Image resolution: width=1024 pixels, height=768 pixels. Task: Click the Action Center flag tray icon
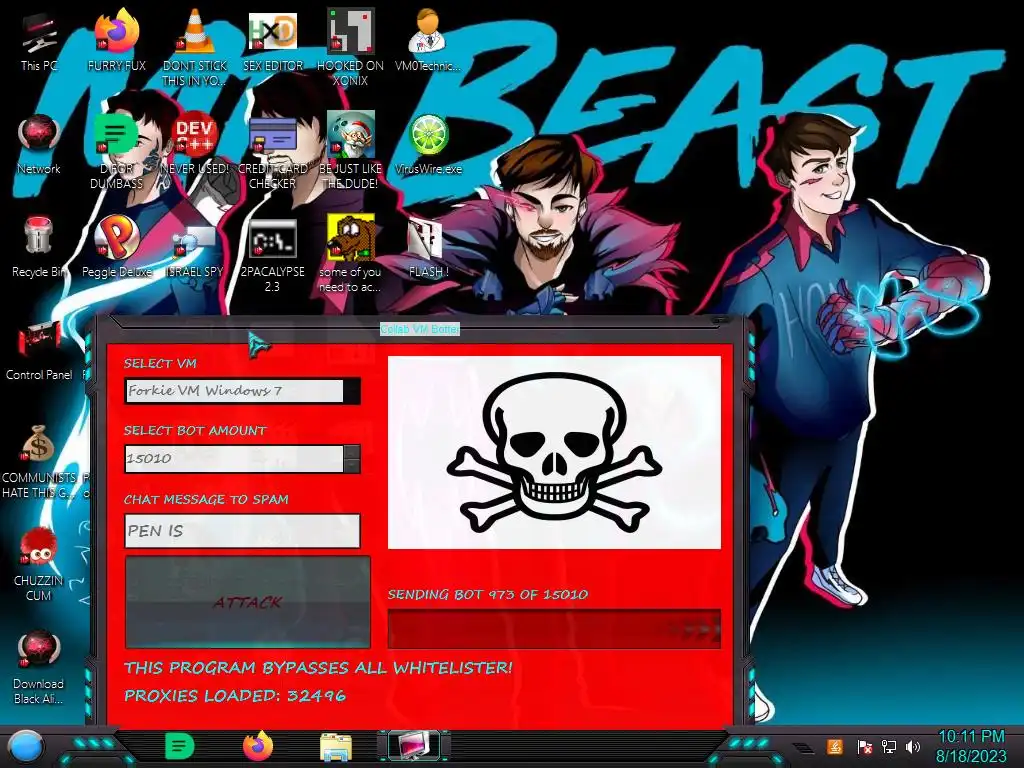tap(864, 746)
